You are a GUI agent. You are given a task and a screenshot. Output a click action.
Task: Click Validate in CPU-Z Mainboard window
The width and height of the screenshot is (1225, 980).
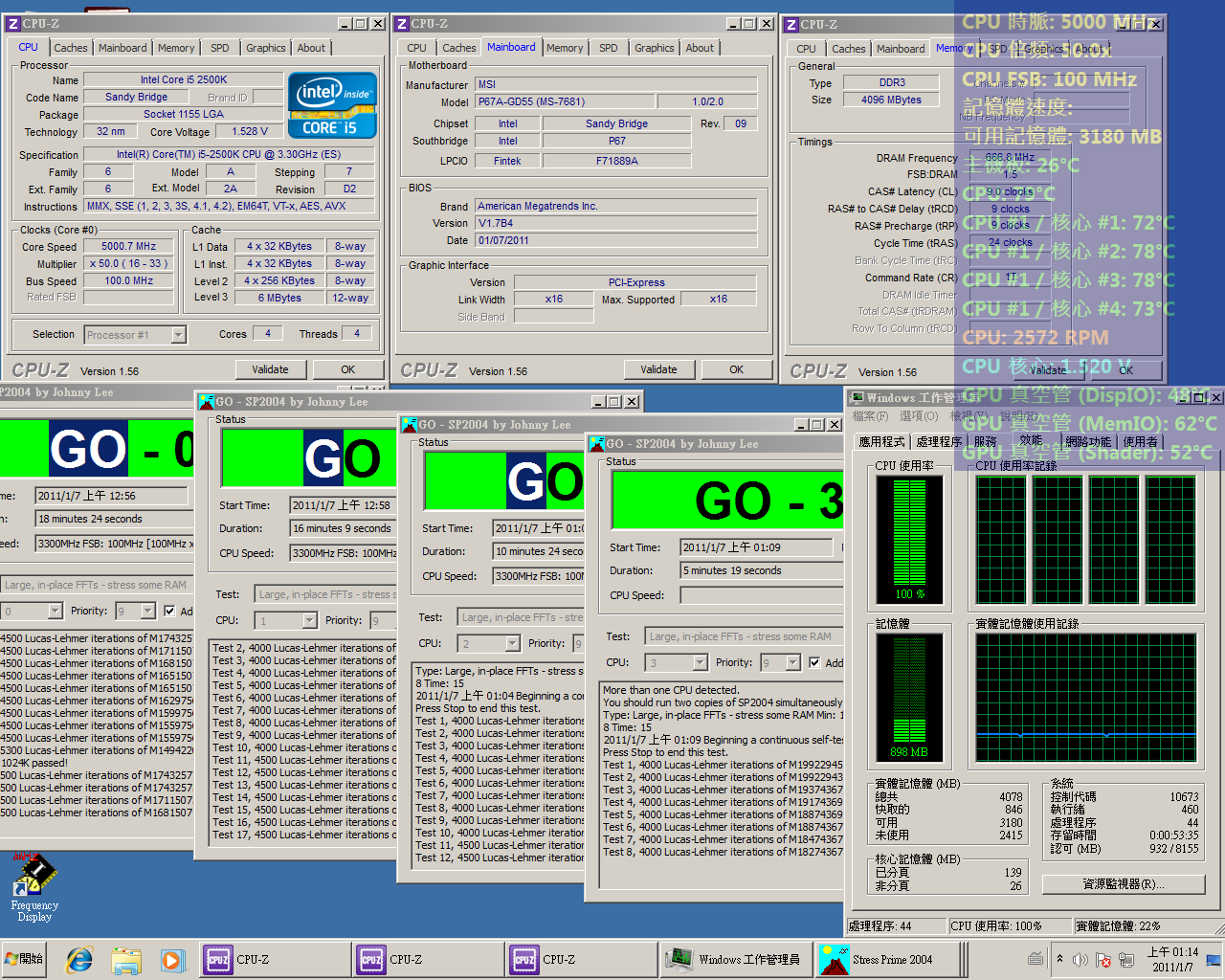pyautogui.click(x=658, y=369)
